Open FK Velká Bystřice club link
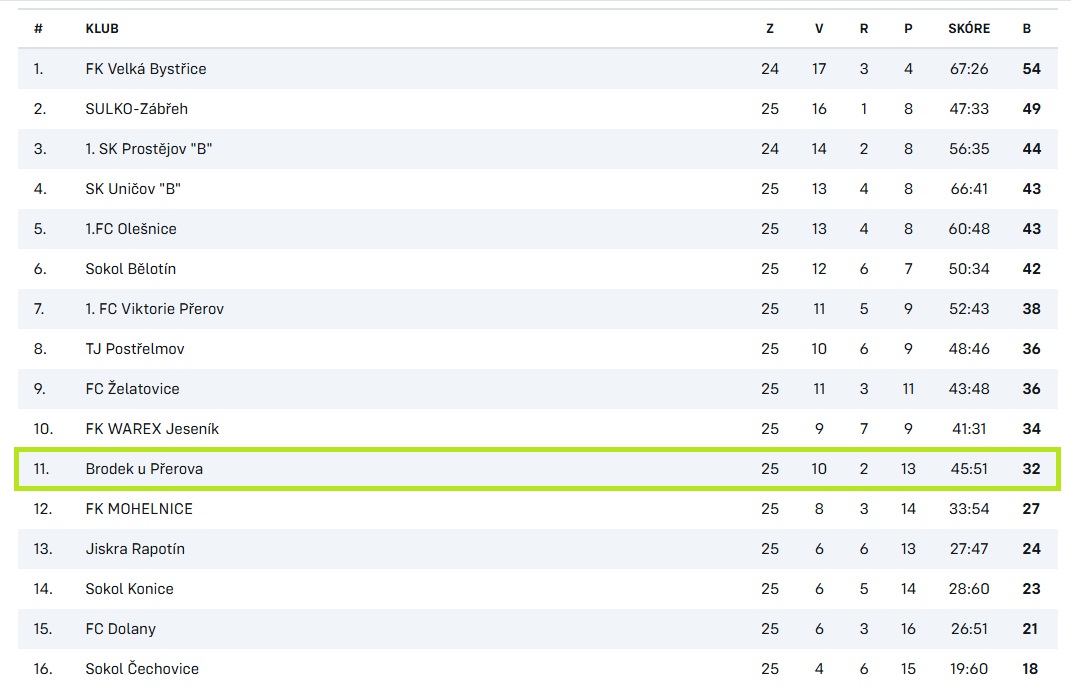This screenshot has width=1071, height=693. [x=145, y=69]
